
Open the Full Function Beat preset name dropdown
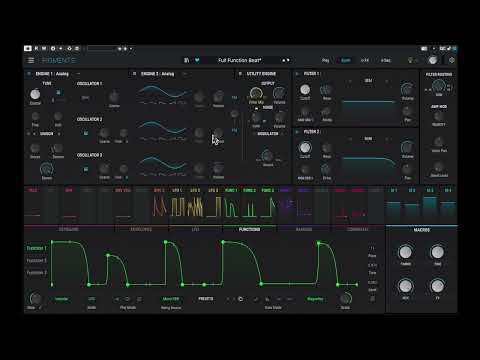click(240, 60)
